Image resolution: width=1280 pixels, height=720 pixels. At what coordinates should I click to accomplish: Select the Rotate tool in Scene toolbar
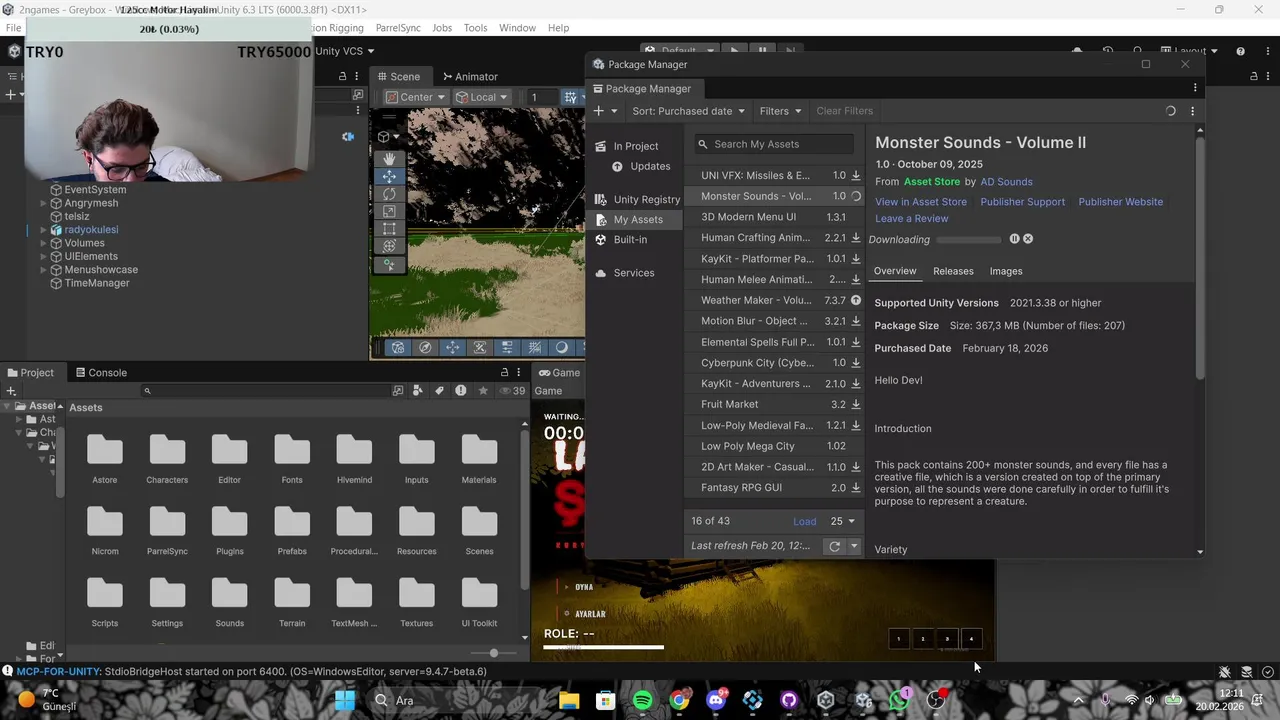click(x=389, y=194)
